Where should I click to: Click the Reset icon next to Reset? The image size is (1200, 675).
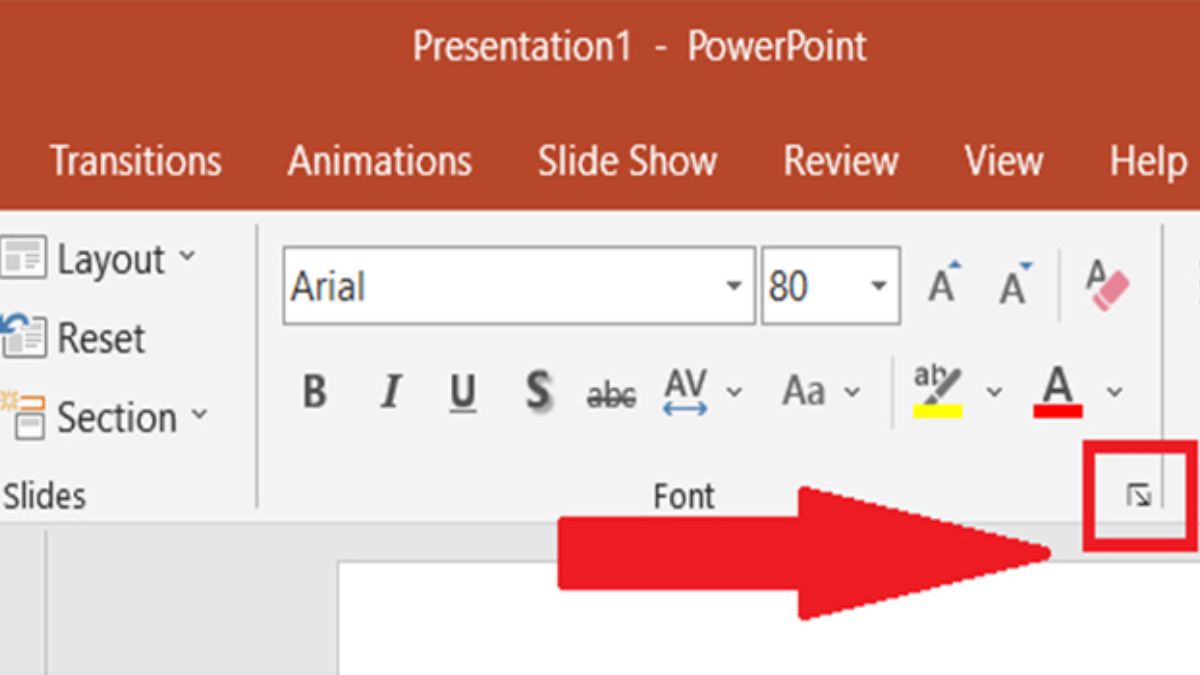click(x=23, y=337)
